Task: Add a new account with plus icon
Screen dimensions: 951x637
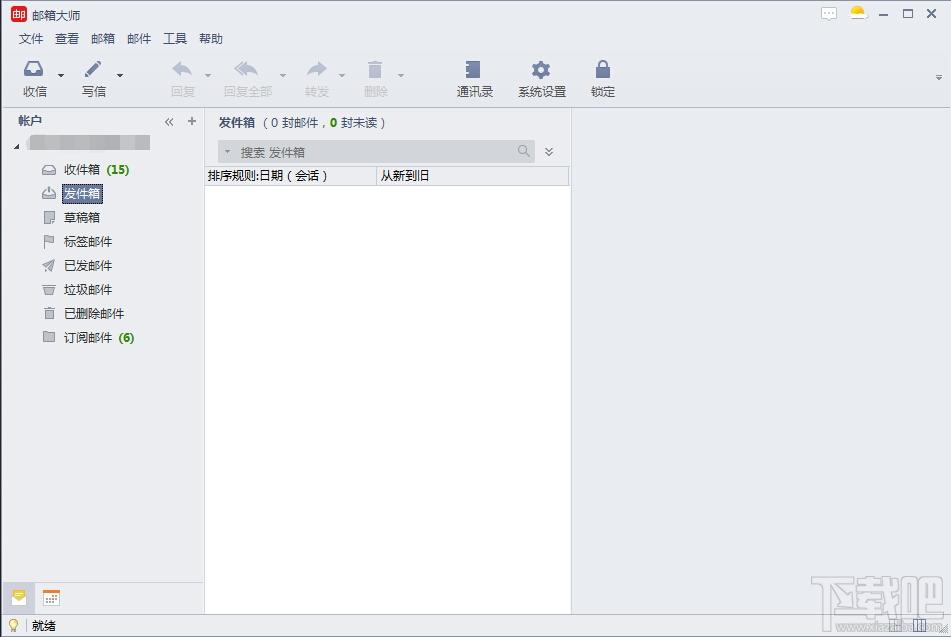Action: point(192,121)
